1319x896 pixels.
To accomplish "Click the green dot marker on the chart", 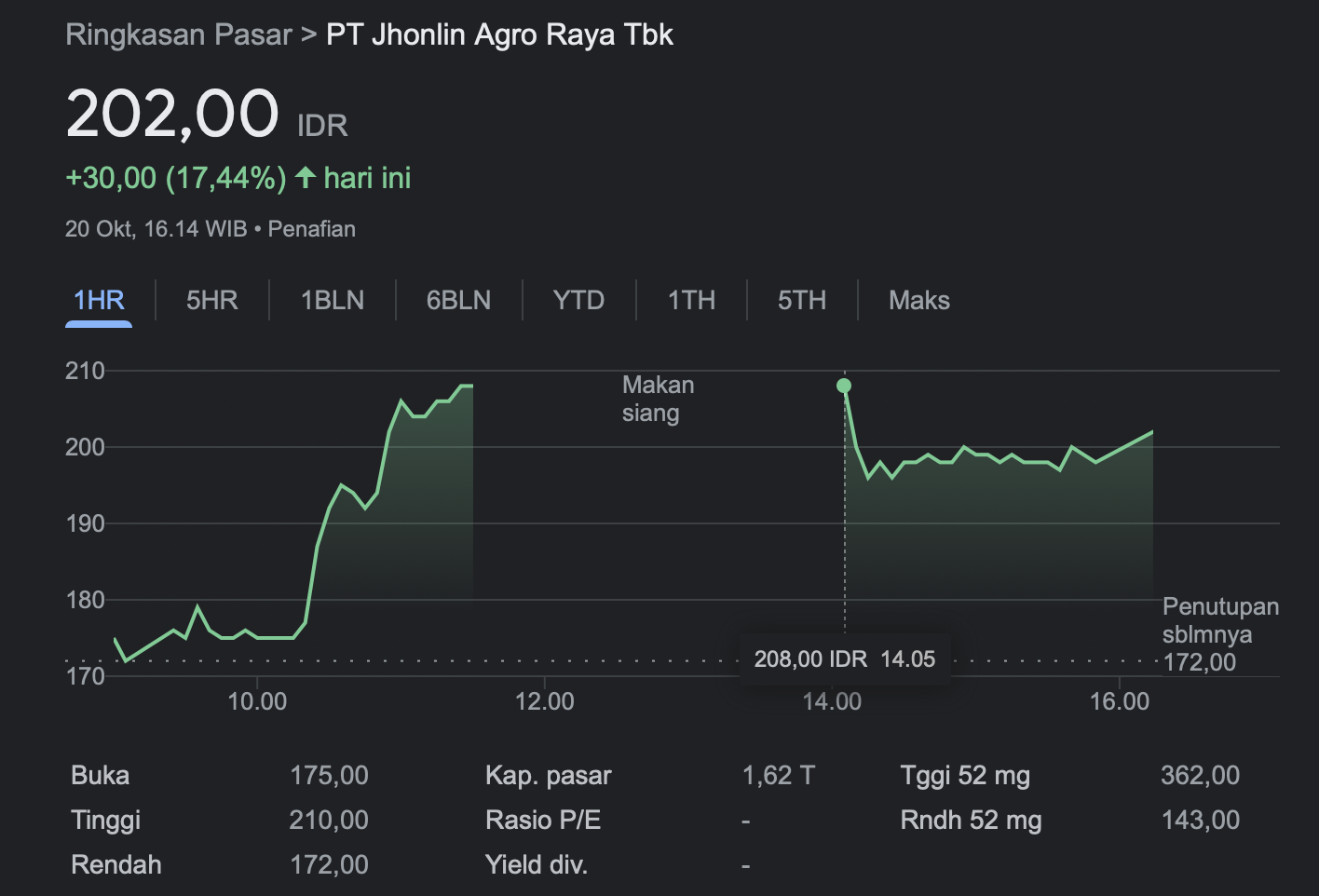I will point(844,386).
